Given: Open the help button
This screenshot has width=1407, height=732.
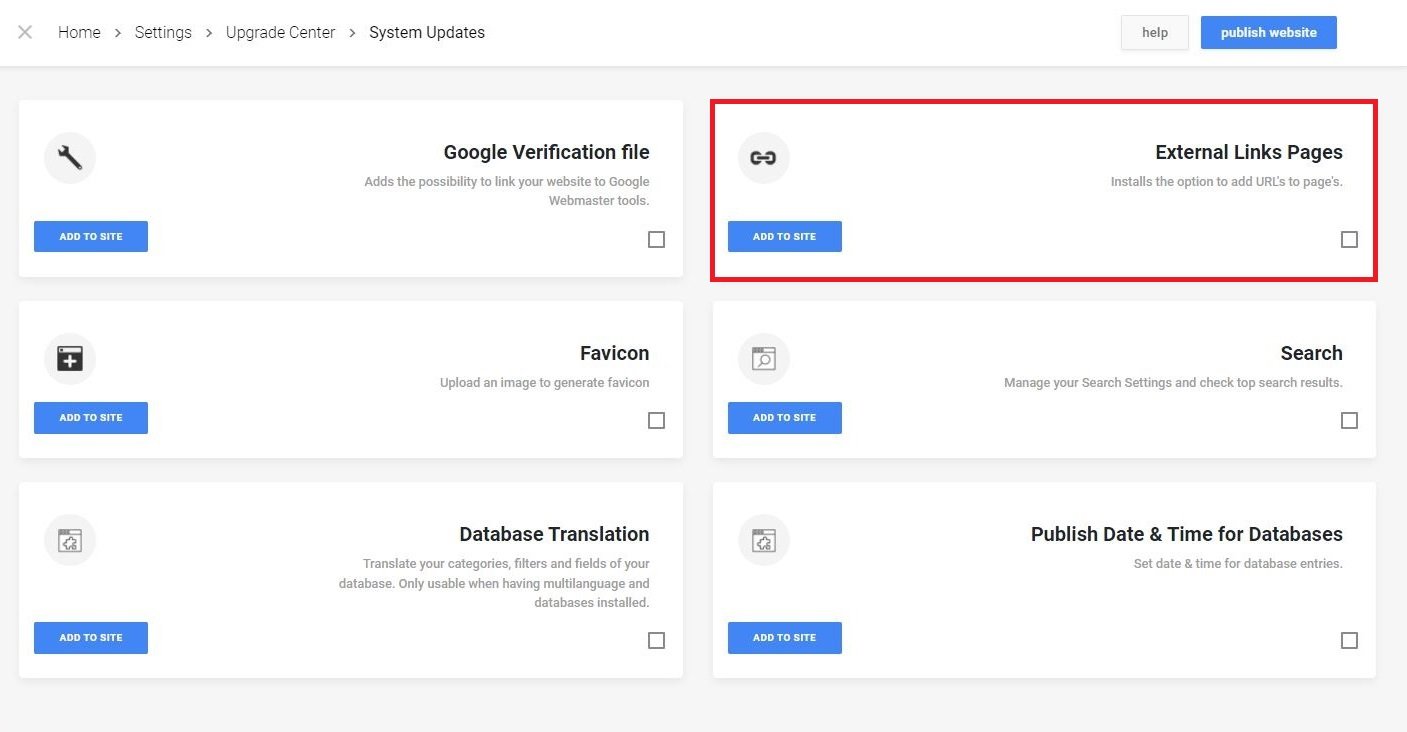Looking at the screenshot, I should [x=1154, y=32].
